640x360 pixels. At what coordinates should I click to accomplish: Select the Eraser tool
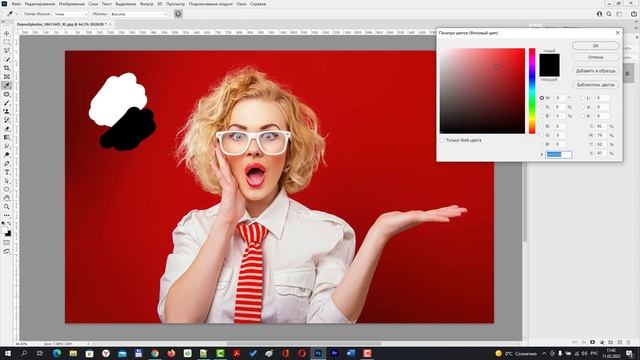click(7, 129)
